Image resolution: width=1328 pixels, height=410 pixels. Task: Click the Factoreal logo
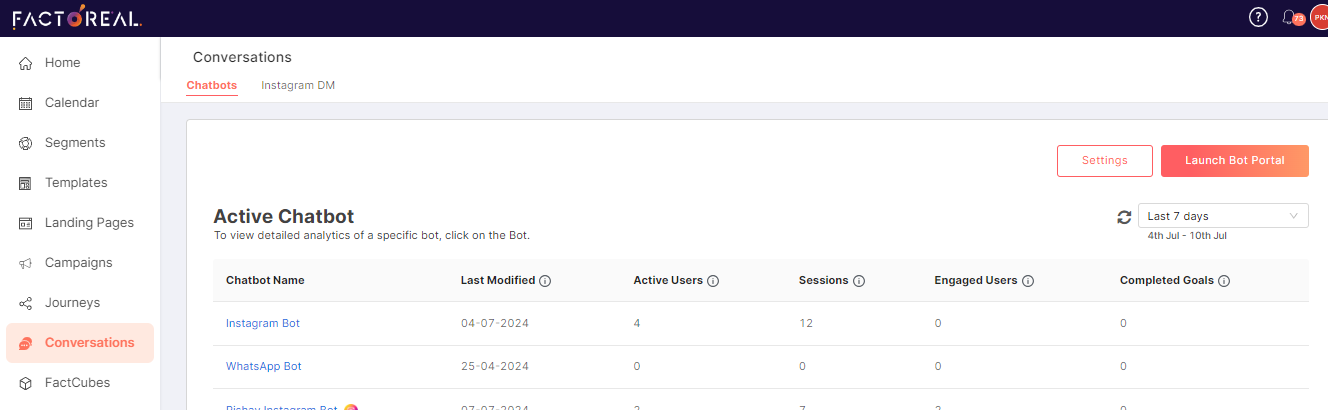click(77, 17)
